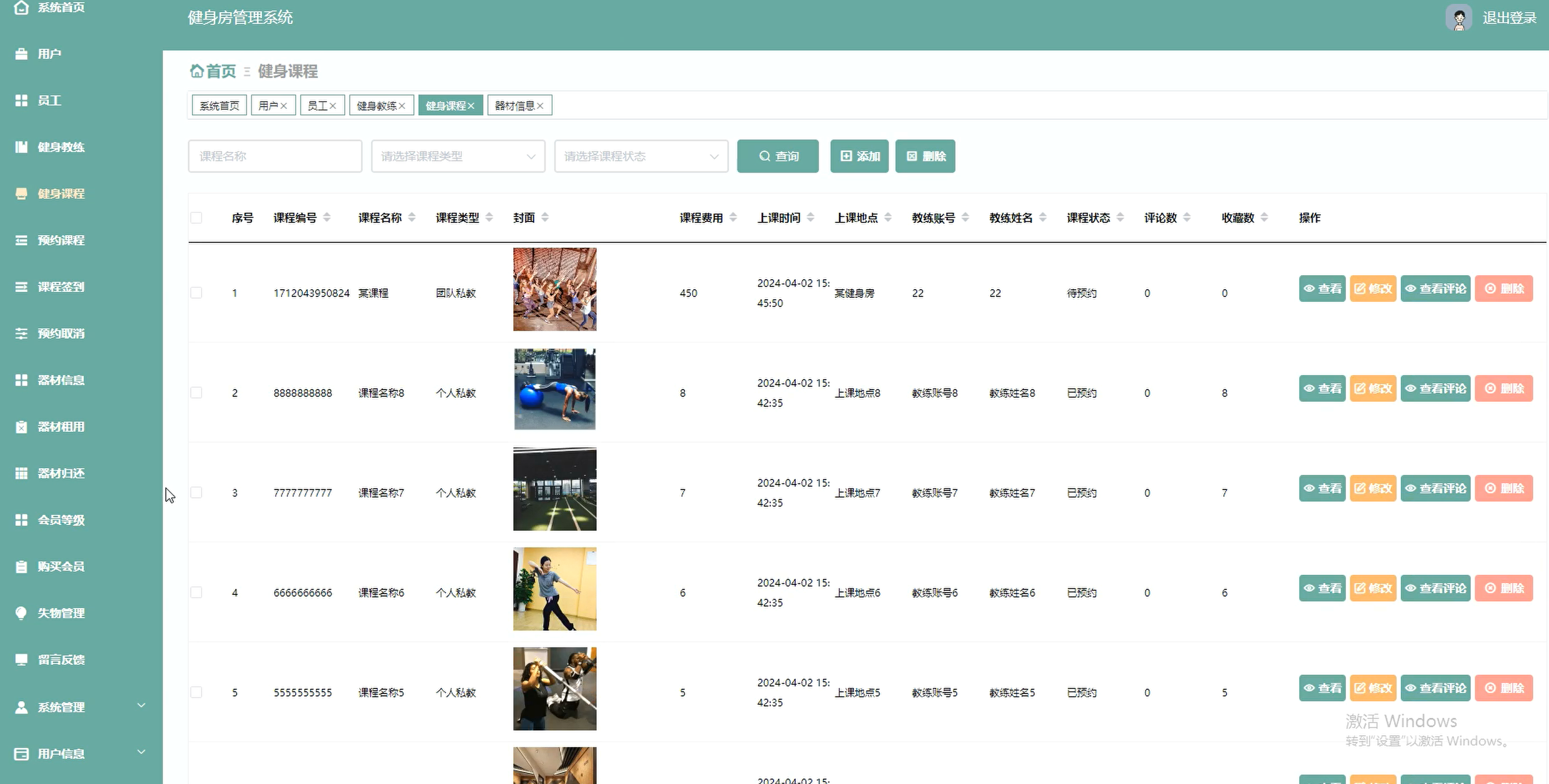Toggle the select-all header checkbox
Screen dimensions: 1549x784
(196, 218)
